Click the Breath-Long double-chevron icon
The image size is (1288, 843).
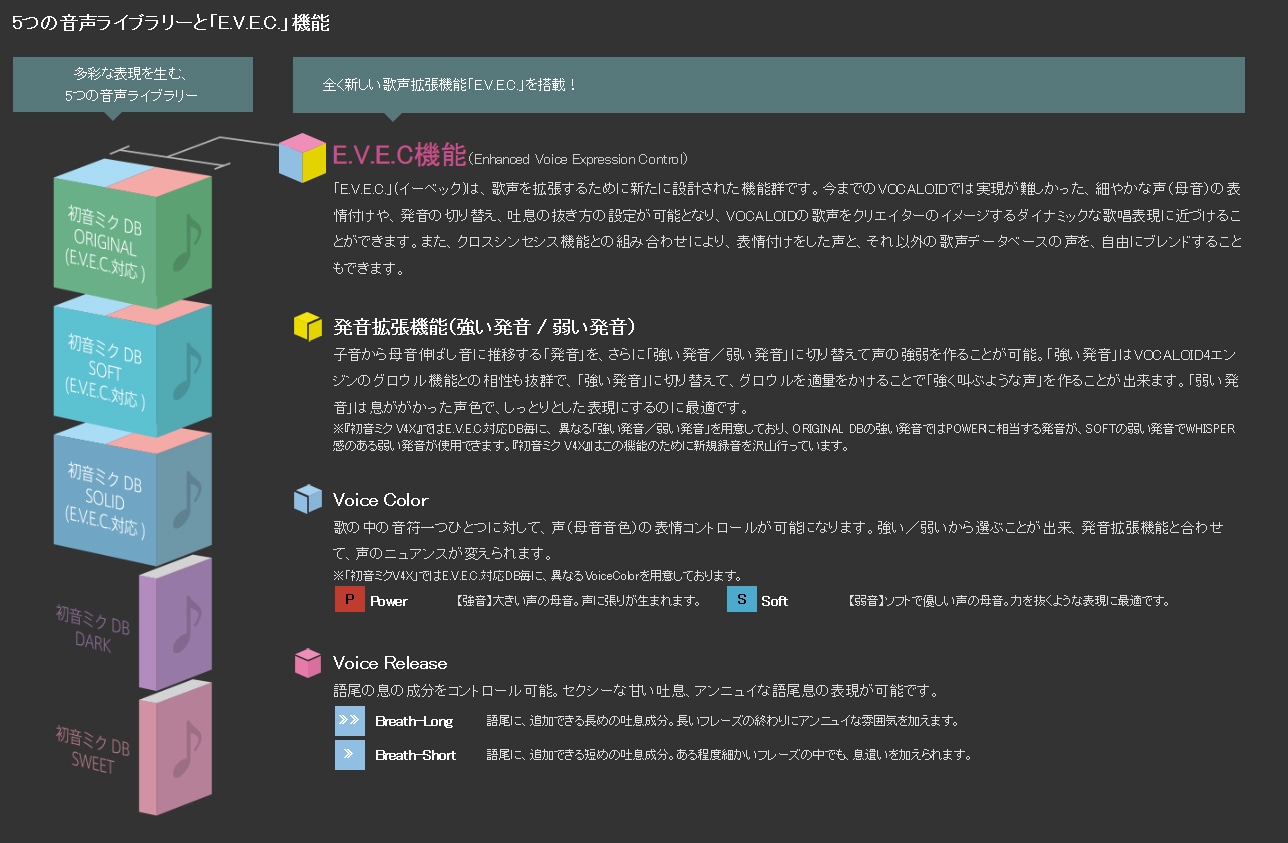tap(350, 720)
